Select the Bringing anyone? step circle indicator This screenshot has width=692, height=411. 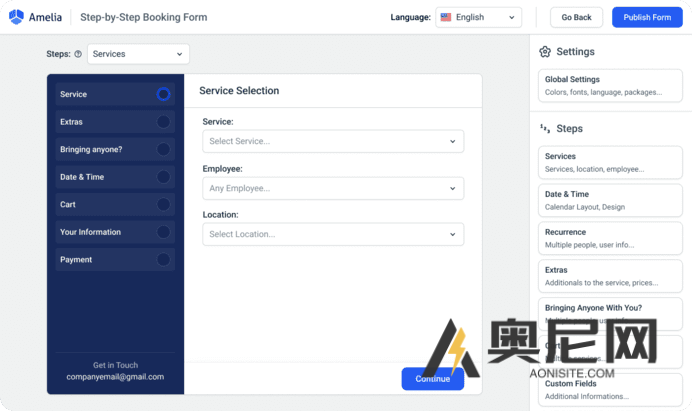163,149
